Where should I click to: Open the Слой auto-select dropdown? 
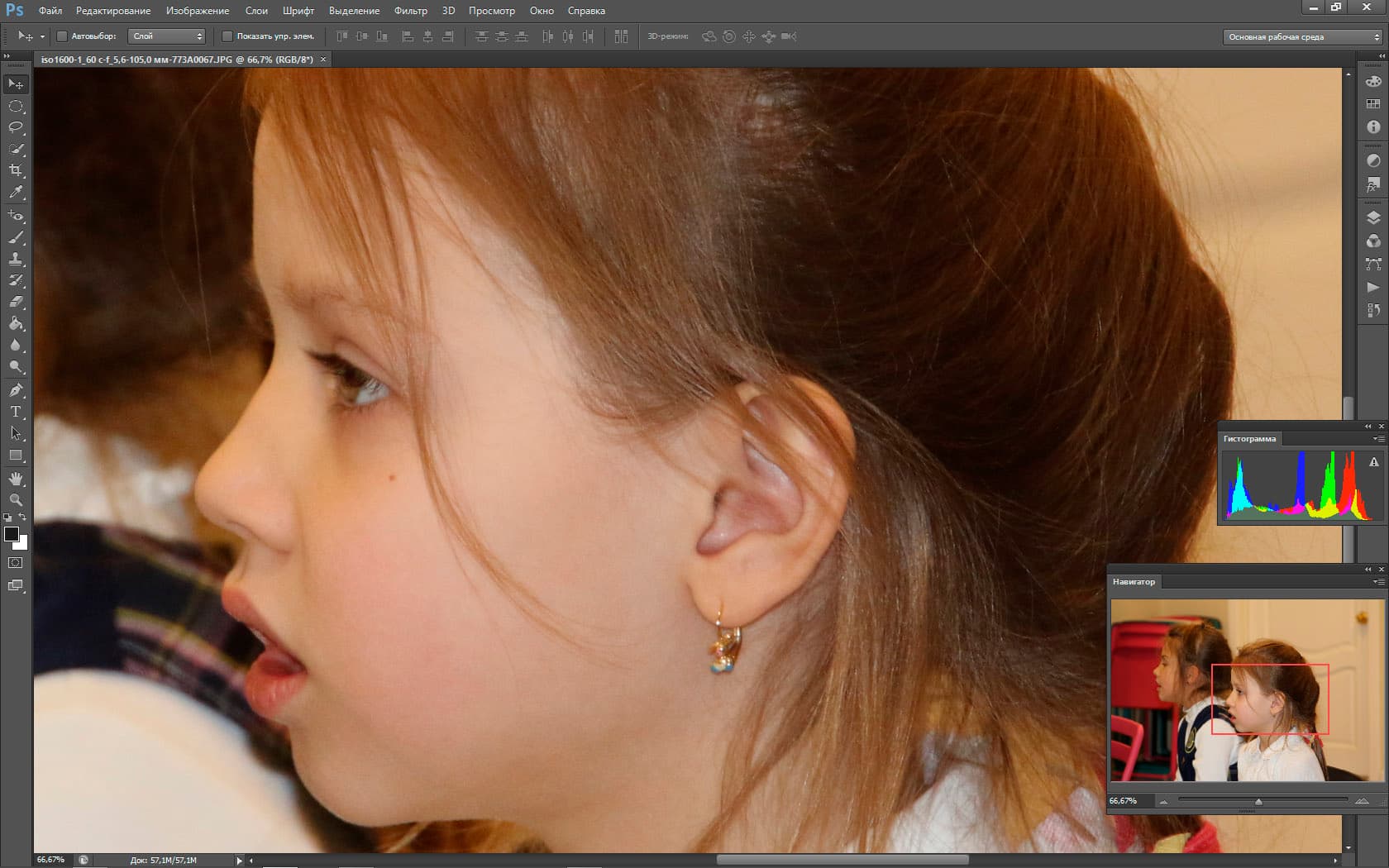[166, 36]
